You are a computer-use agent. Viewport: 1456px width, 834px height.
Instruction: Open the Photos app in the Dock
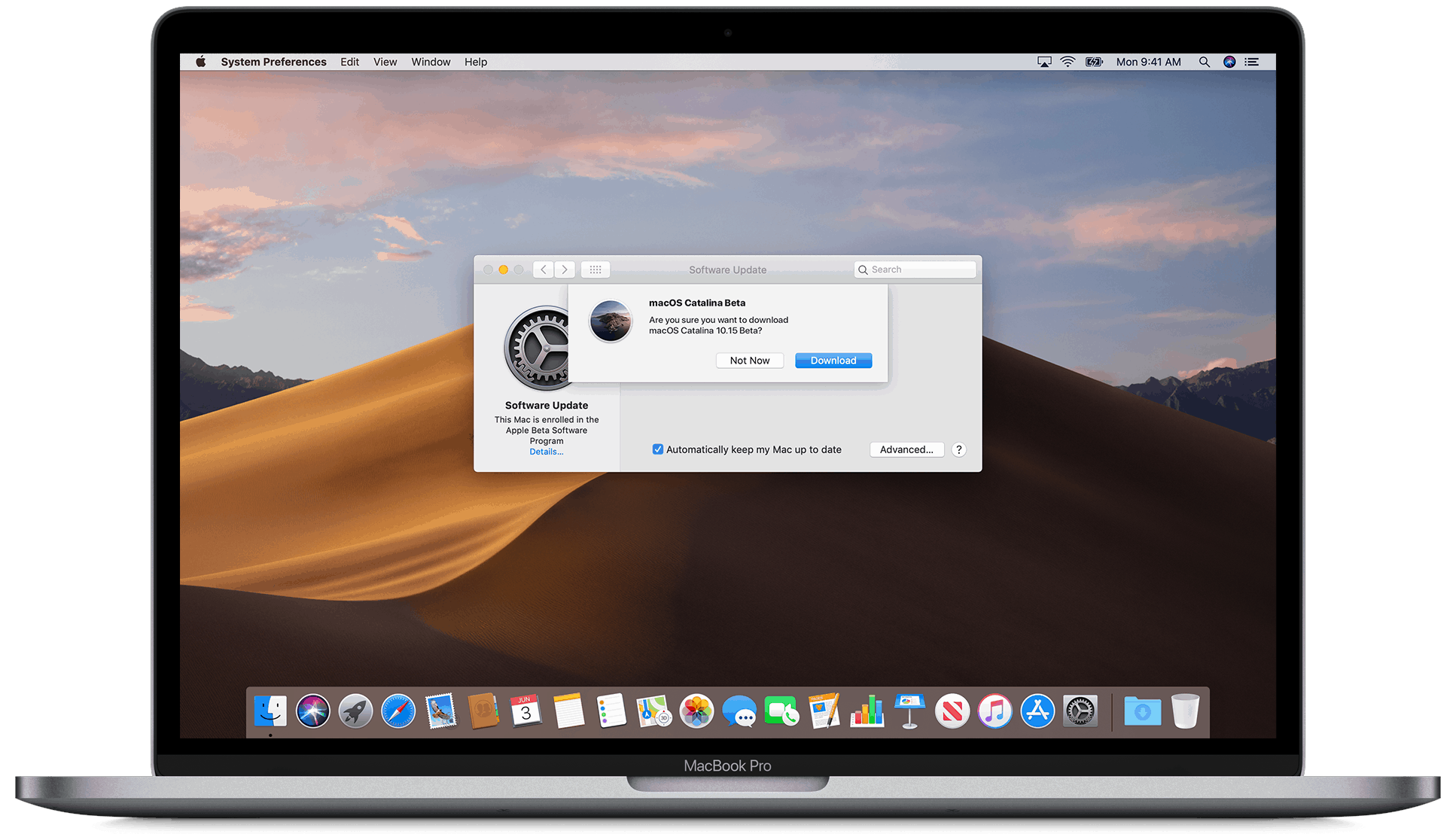coord(696,711)
